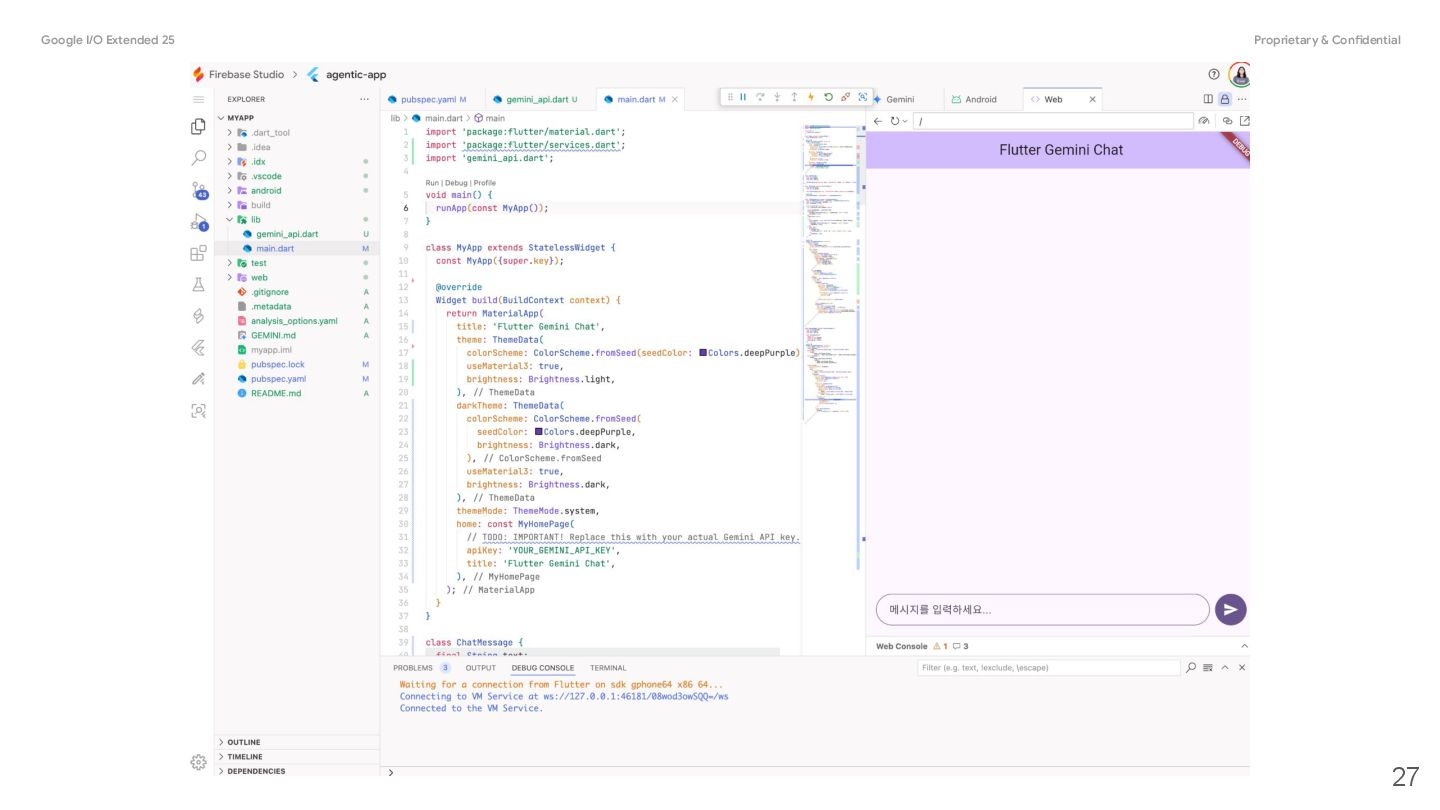The width and height of the screenshot is (1440, 810).
Task: Pause execution in the debug toolbar
Action: tap(743, 97)
